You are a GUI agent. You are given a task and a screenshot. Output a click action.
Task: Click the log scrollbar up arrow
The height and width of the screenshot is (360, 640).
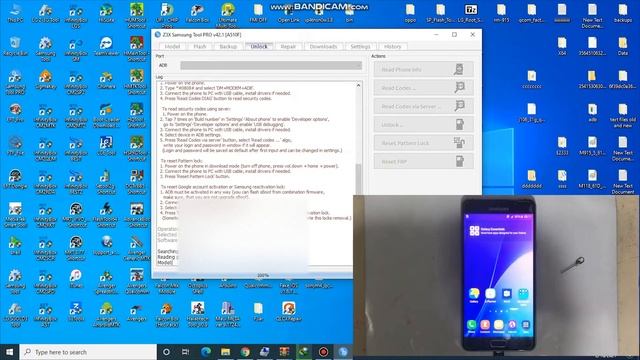[x=358, y=85]
